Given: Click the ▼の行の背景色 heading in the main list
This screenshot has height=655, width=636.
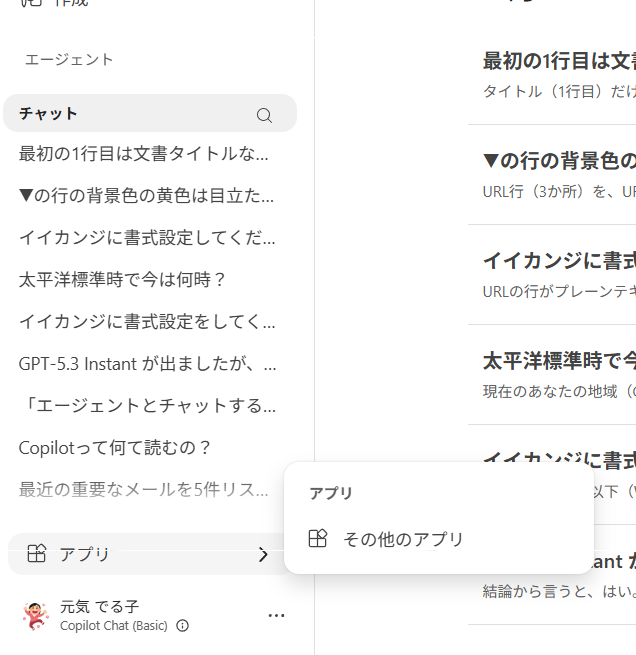Looking at the screenshot, I should click(x=558, y=160).
